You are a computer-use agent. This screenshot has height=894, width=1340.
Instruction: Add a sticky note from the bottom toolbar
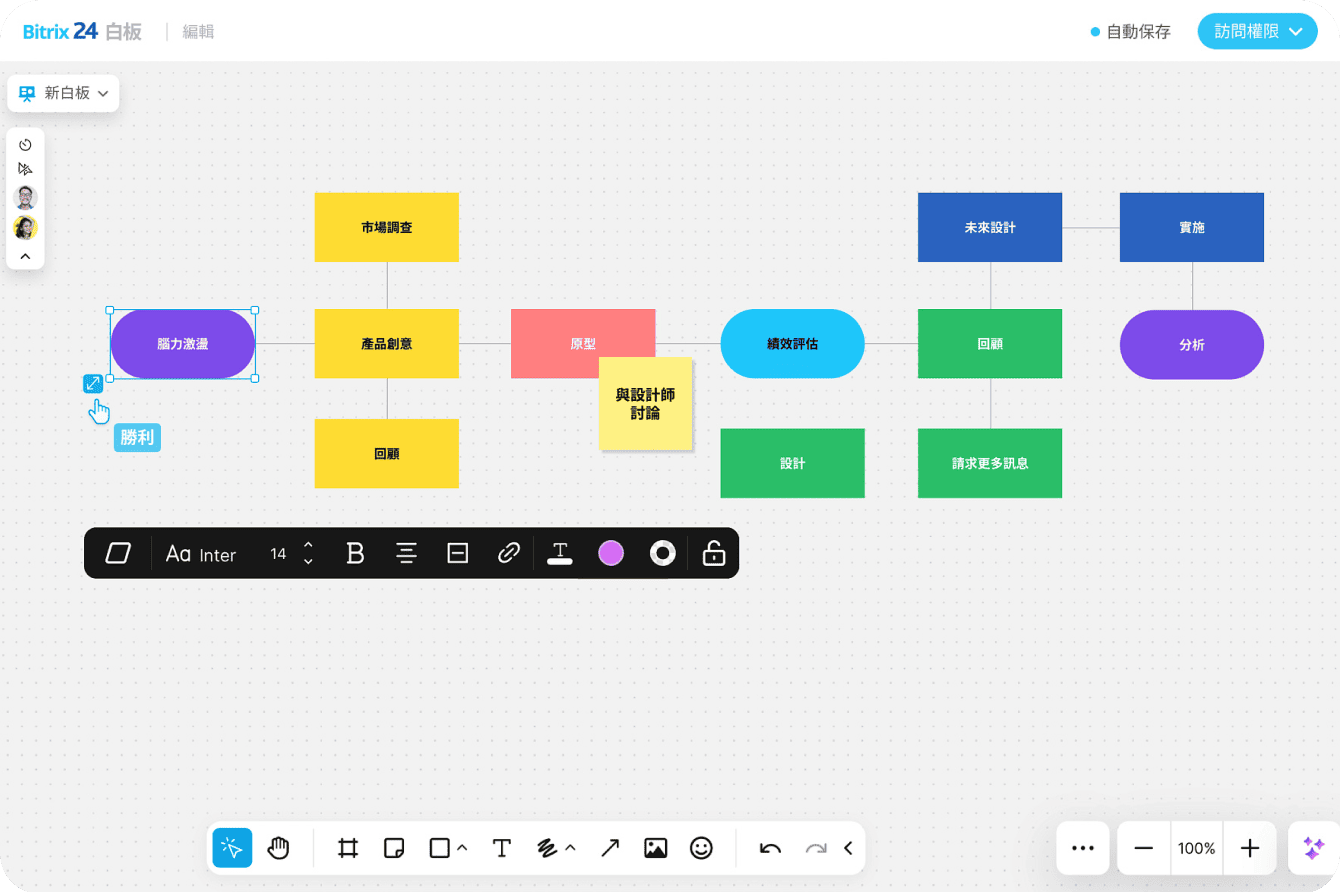click(x=394, y=848)
